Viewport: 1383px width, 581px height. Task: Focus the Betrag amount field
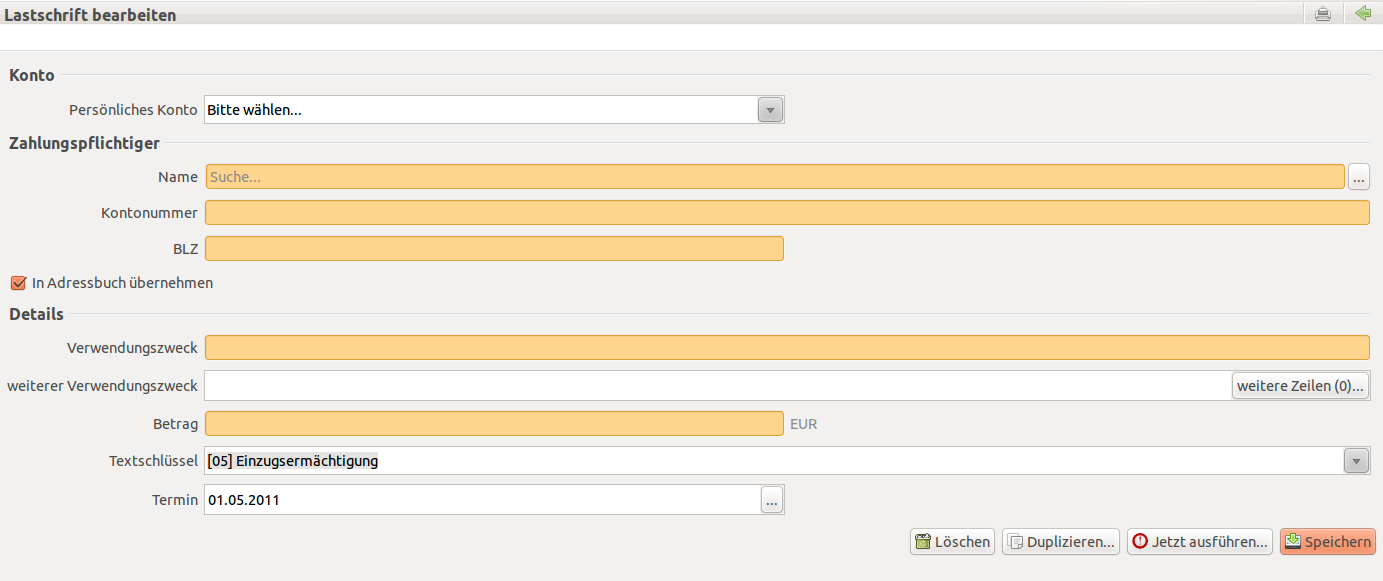click(x=494, y=423)
